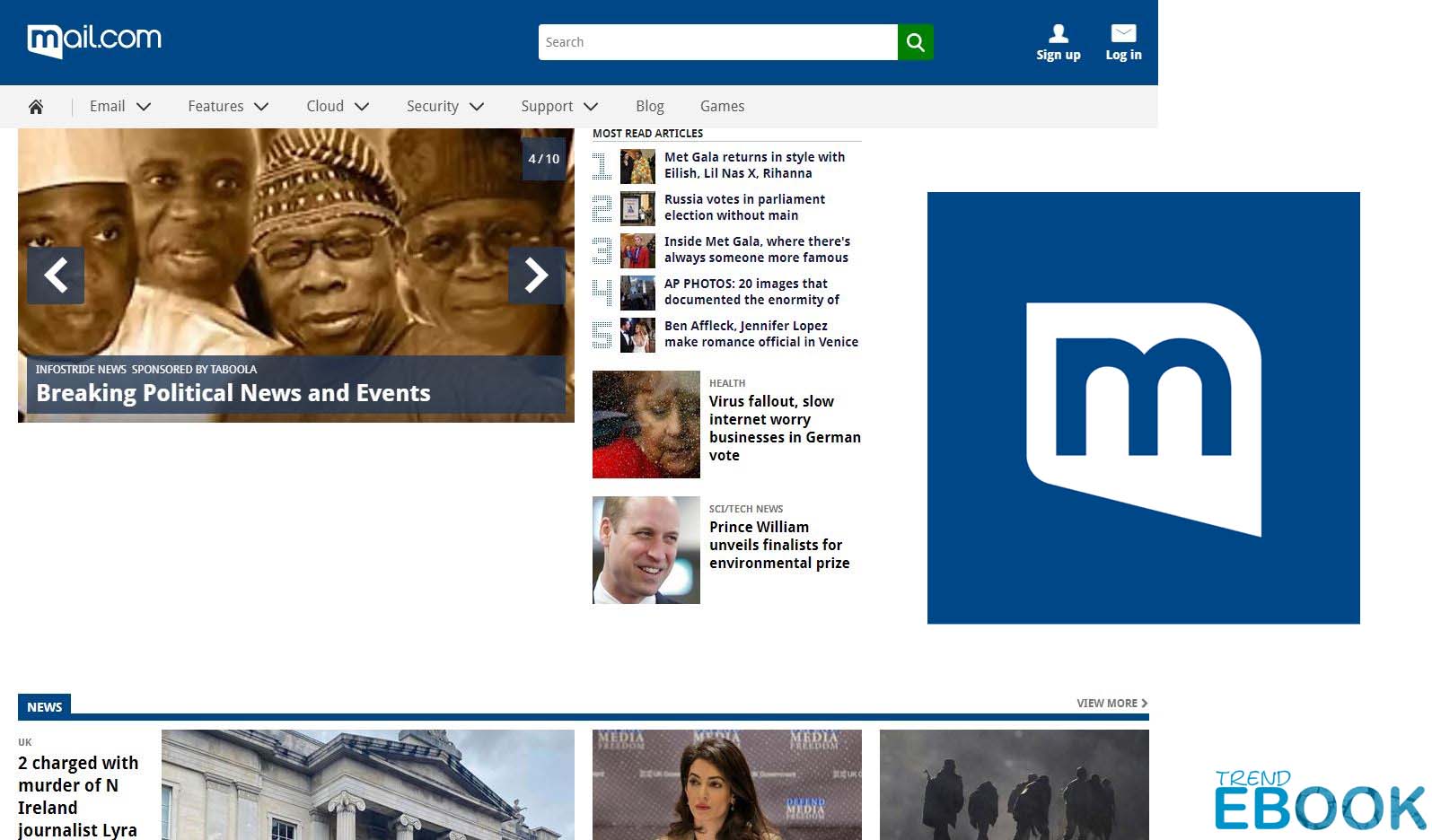
Task: Click the courthouse building news photo
Action: click(x=368, y=784)
